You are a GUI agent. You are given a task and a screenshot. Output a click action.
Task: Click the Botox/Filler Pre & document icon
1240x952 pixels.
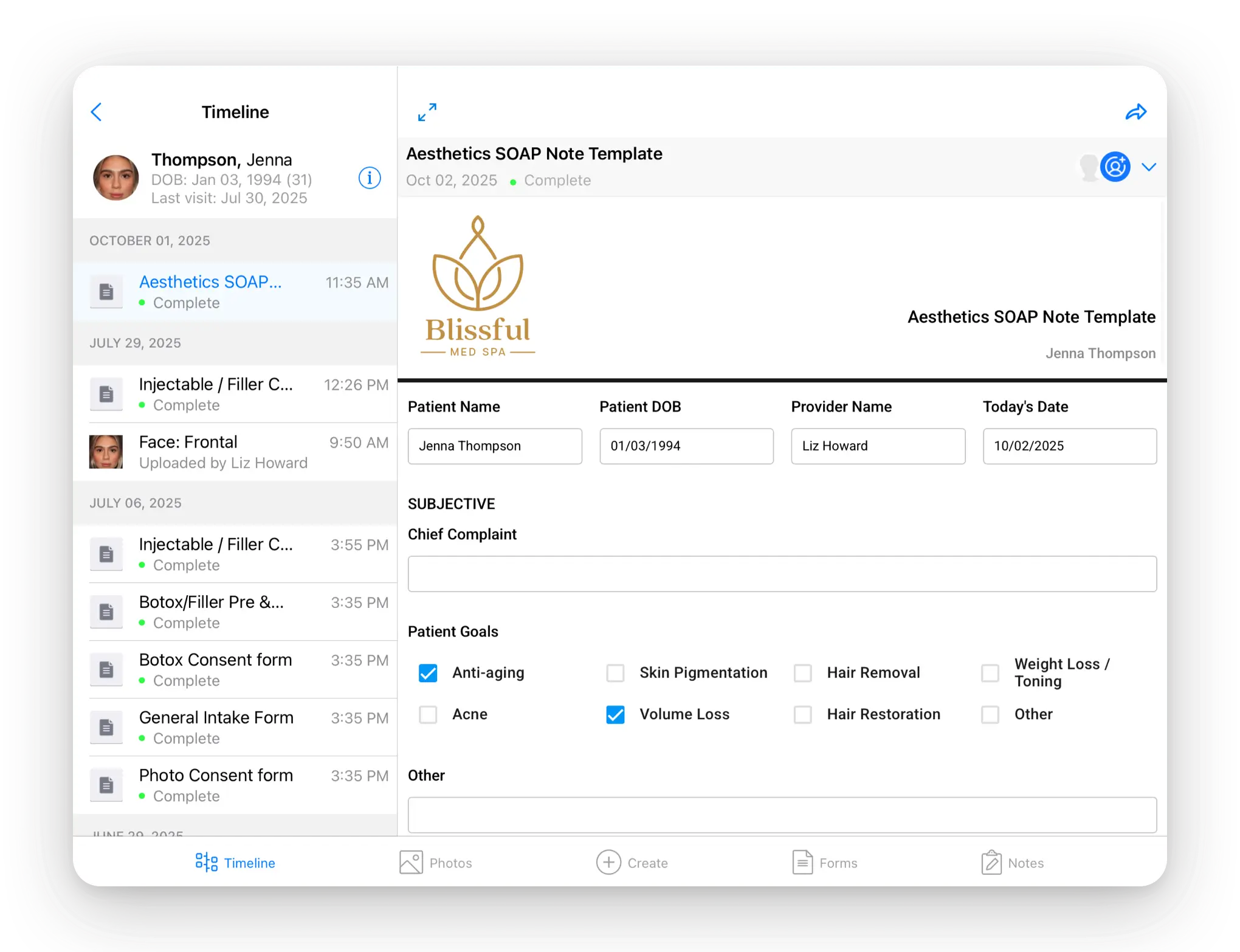106,612
